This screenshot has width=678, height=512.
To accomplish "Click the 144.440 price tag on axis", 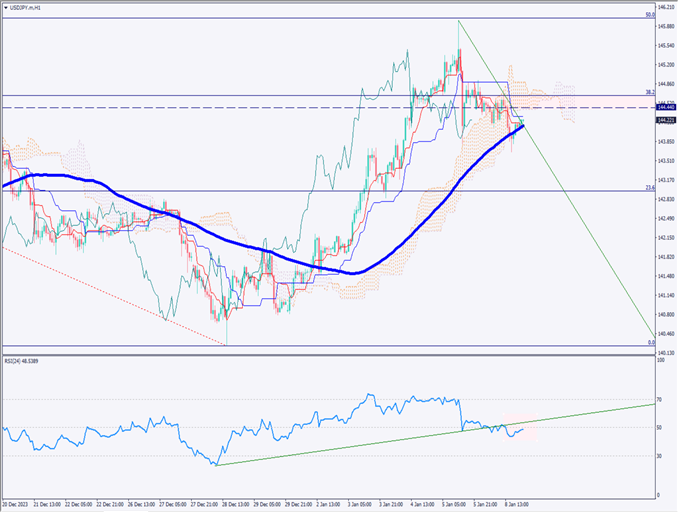I will [x=666, y=105].
